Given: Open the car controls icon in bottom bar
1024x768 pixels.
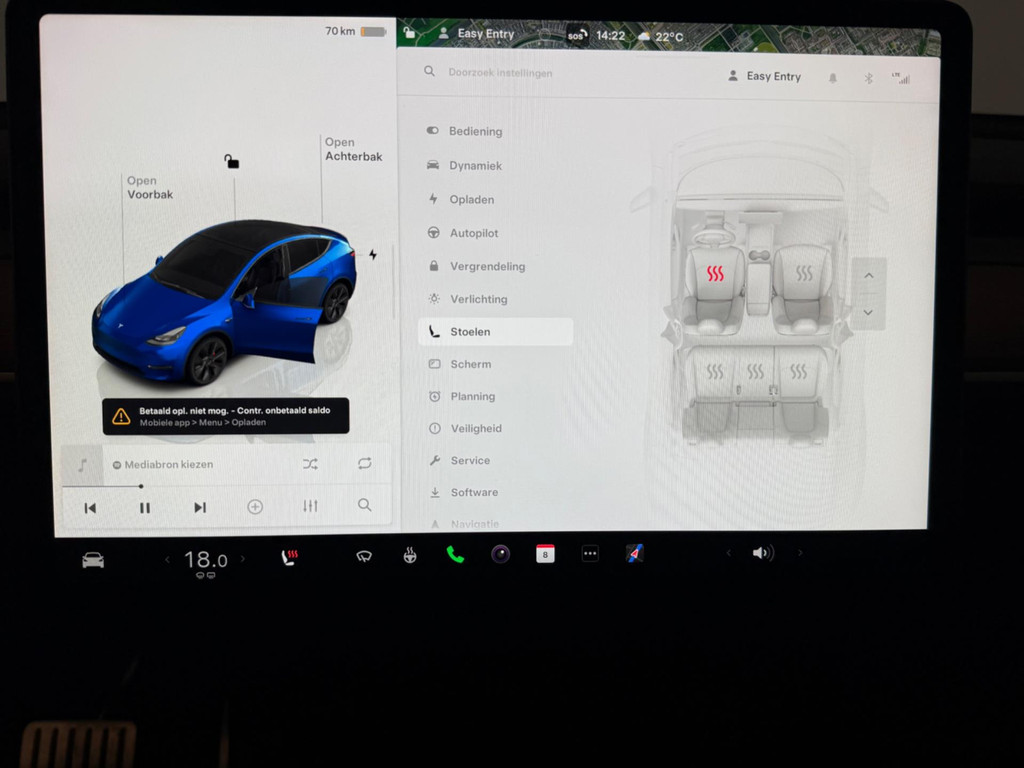Looking at the screenshot, I should click(x=93, y=560).
